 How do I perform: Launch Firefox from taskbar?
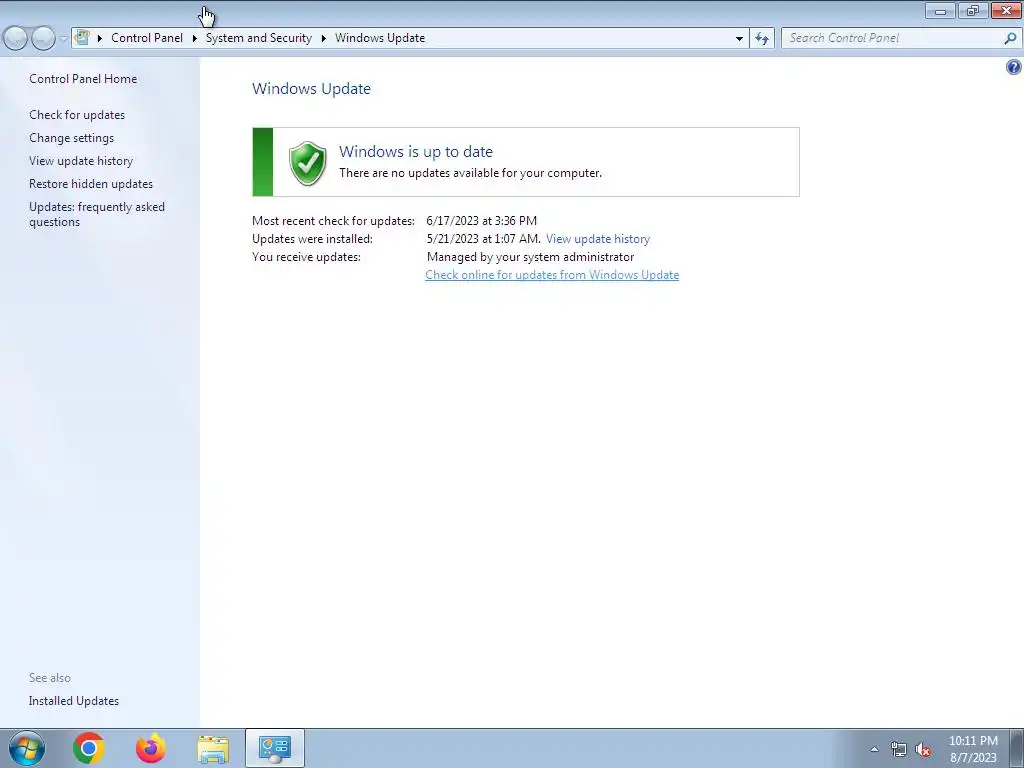pos(151,748)
